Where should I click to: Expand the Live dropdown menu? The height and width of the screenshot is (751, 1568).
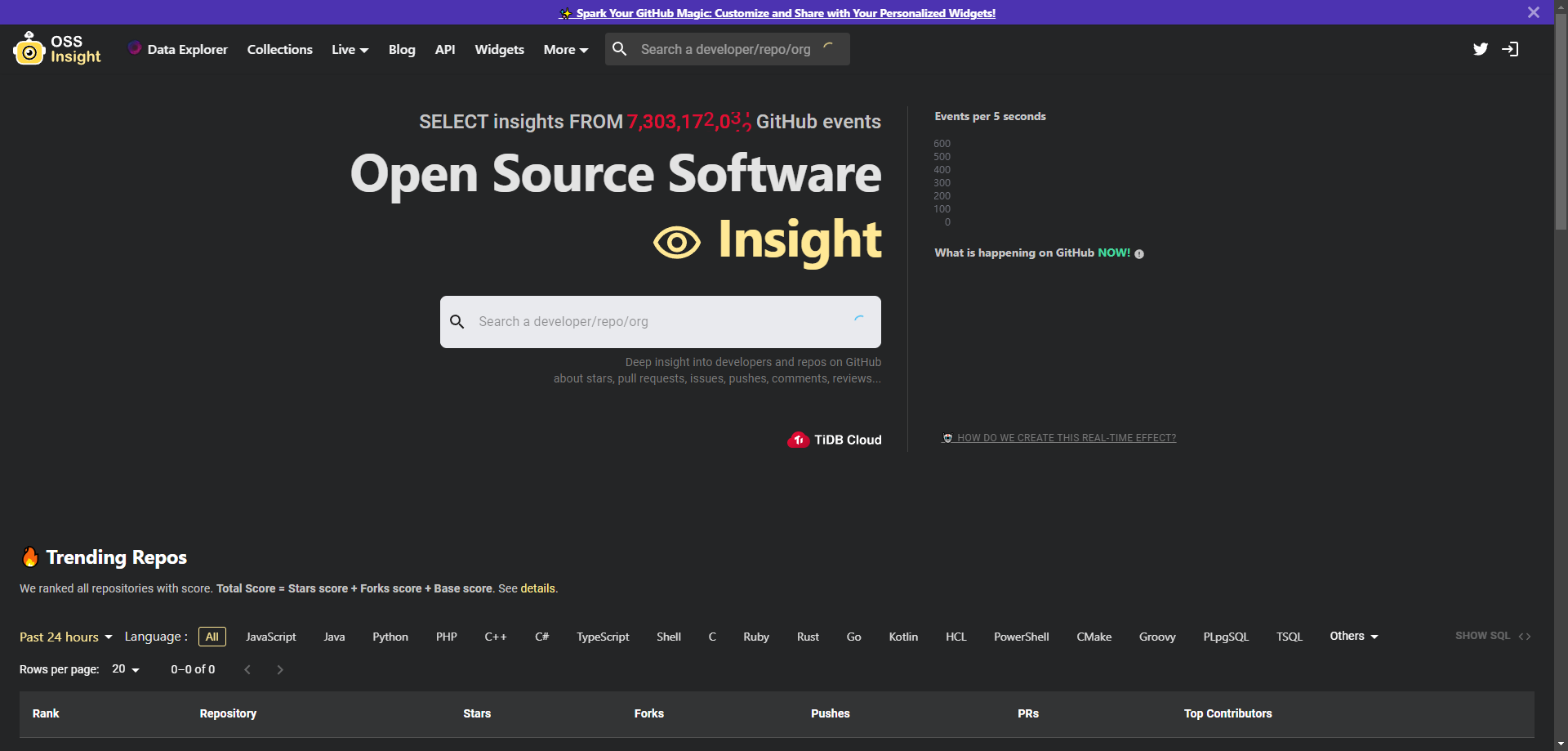[350, 49]
